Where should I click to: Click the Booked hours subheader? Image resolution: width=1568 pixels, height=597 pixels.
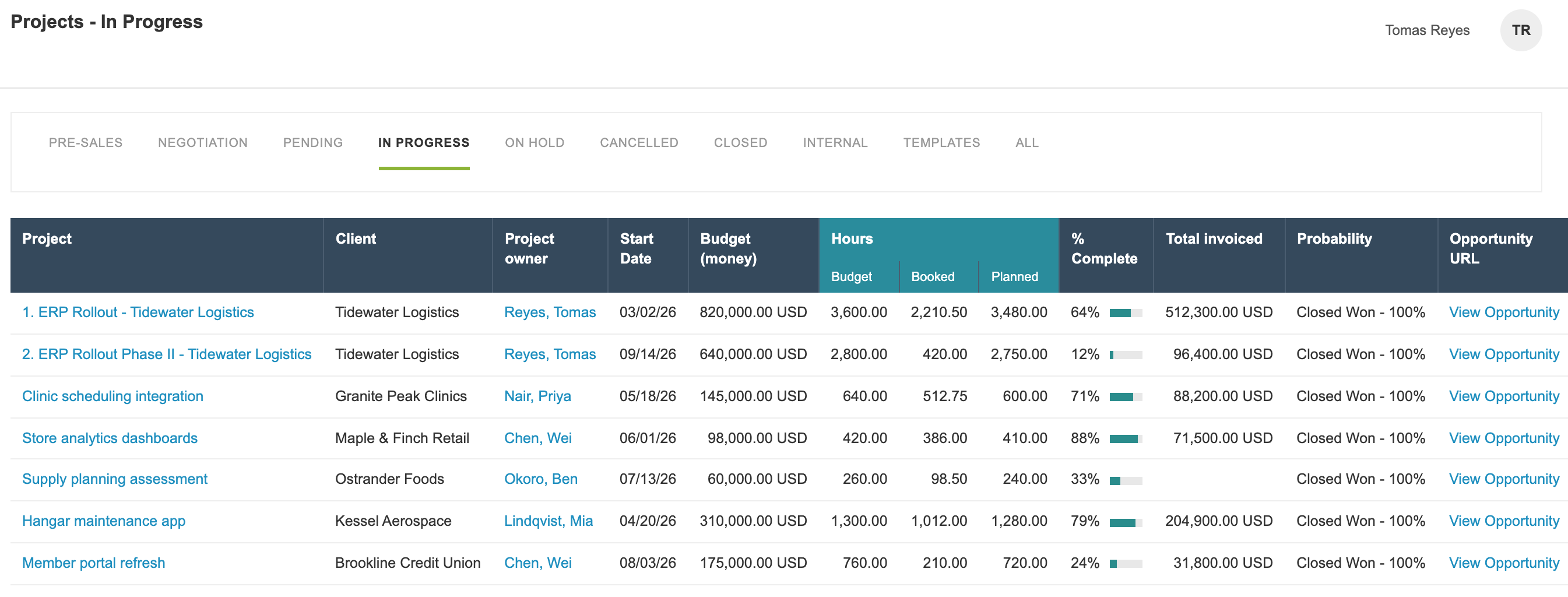[933, 276]
